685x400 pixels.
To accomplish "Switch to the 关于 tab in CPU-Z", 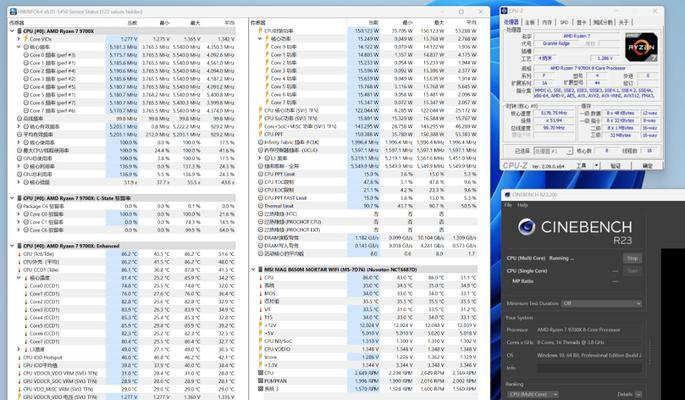I will 624,22.
